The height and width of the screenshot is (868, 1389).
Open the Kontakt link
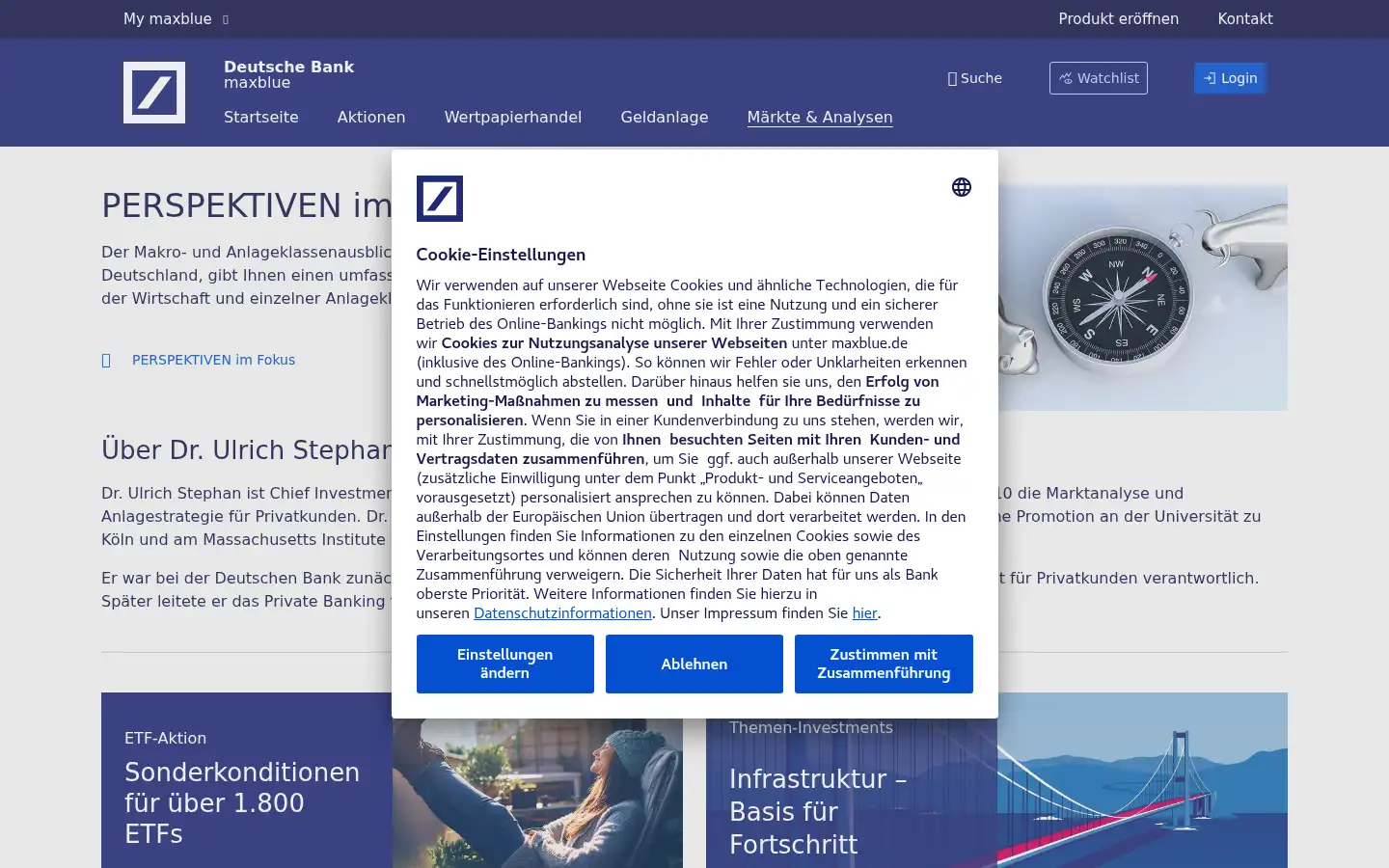(1245, 18)
